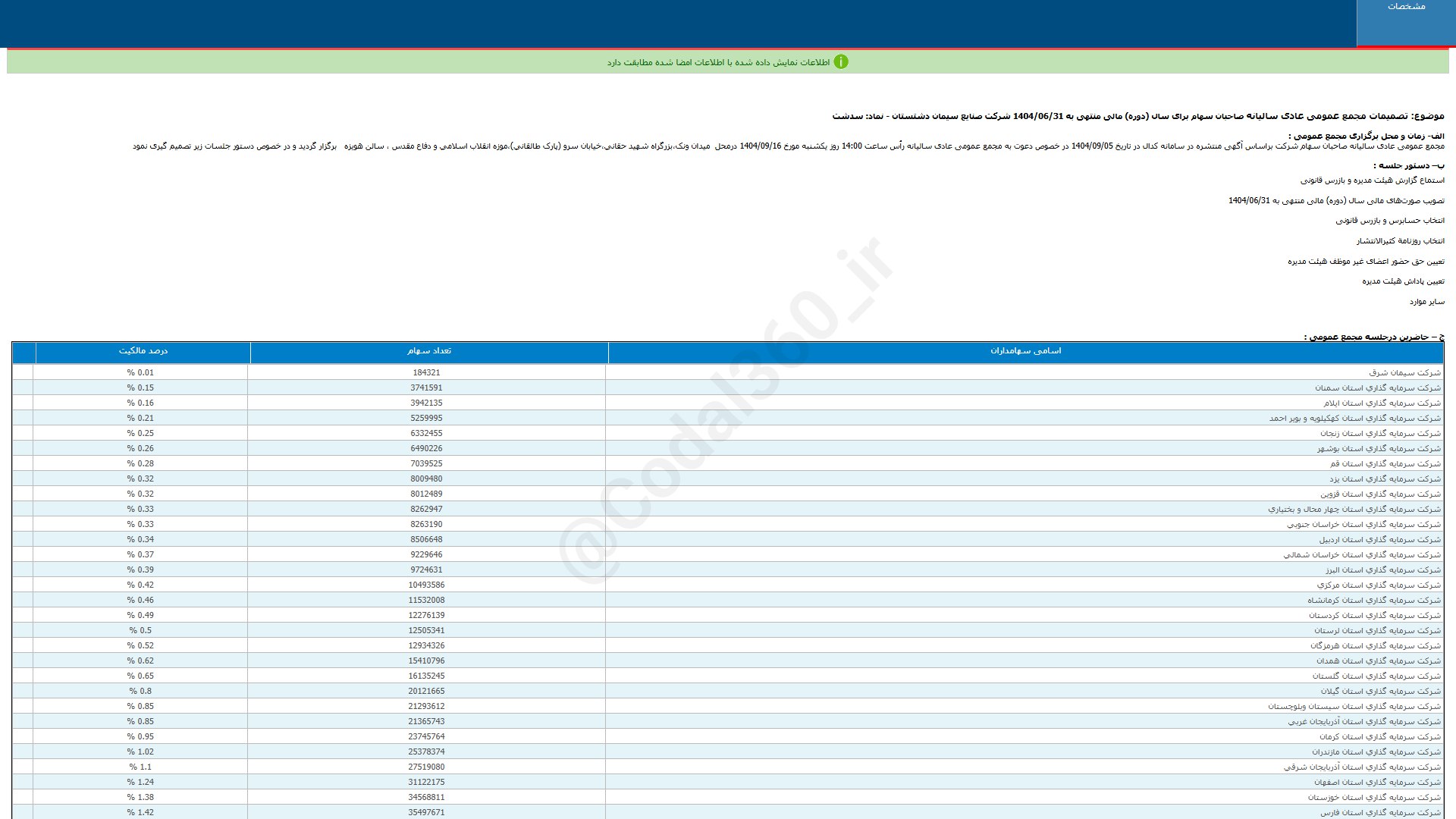Click the استان اصفهان shareholder row
The image size is (1456, 819).
click(1377, 783)
